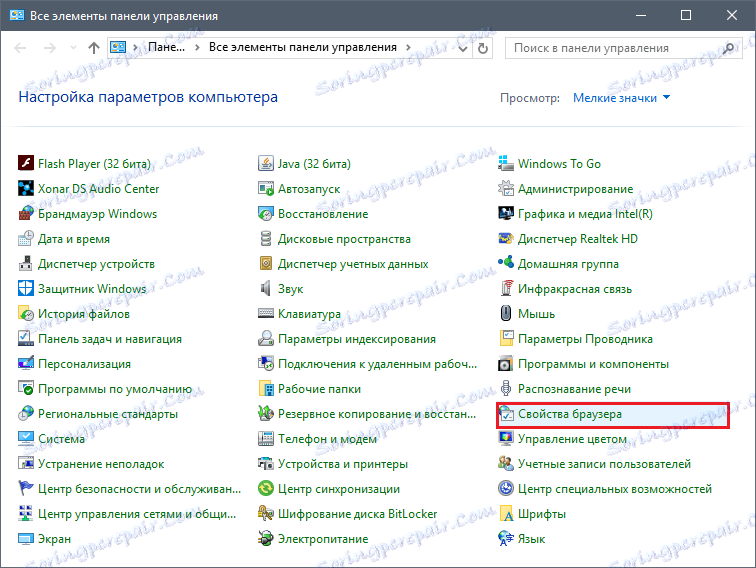Open the Звук speaker icon

click(x=266, y=288)
